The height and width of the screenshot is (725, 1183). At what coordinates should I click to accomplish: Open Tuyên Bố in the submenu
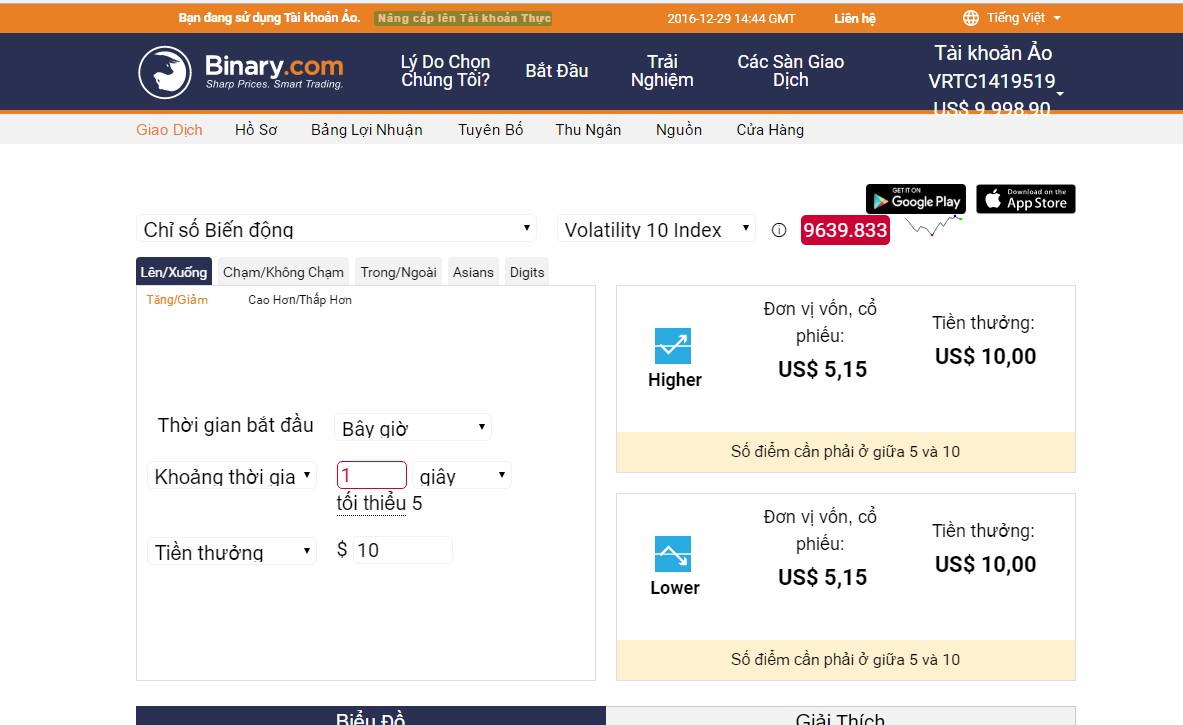(x=490, y=130)
